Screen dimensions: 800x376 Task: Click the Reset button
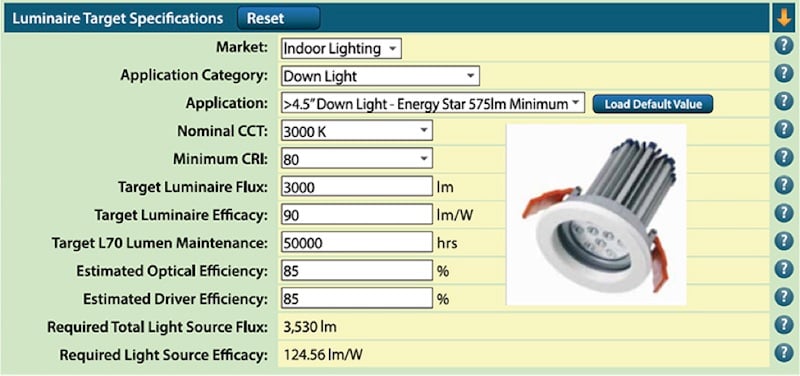point(278,18)
